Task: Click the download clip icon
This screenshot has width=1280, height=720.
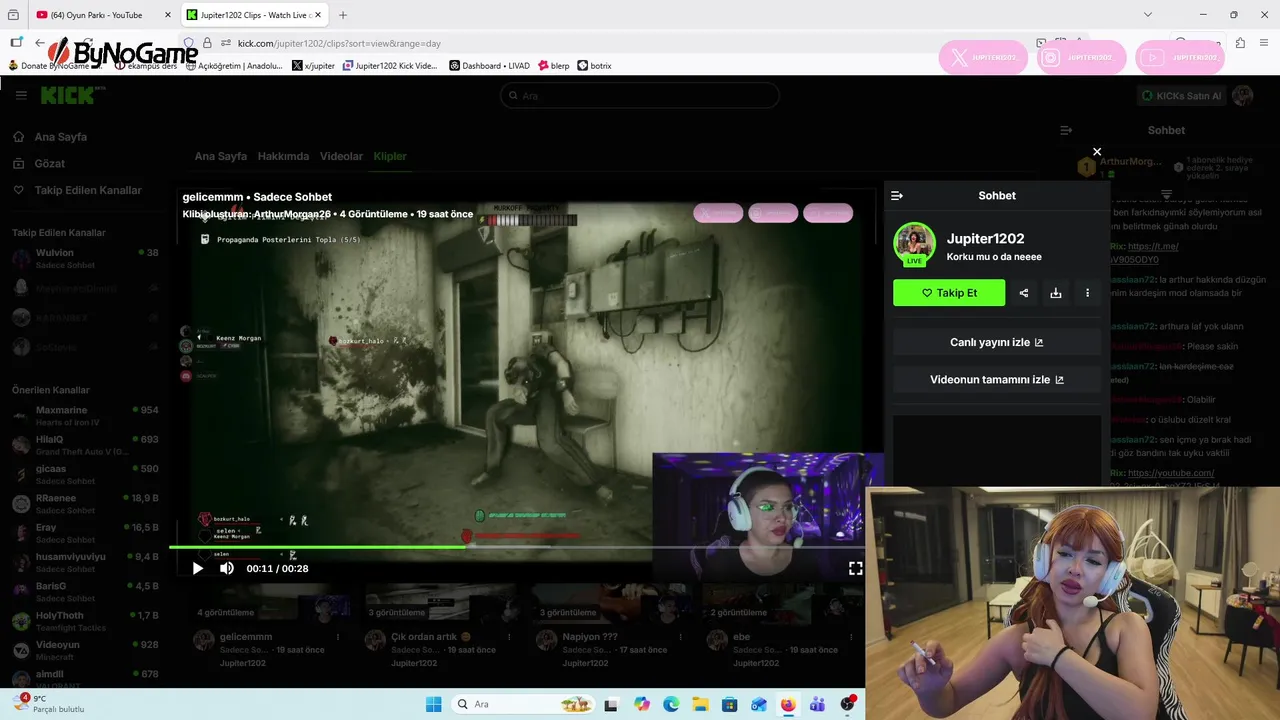Action: 1056,293
